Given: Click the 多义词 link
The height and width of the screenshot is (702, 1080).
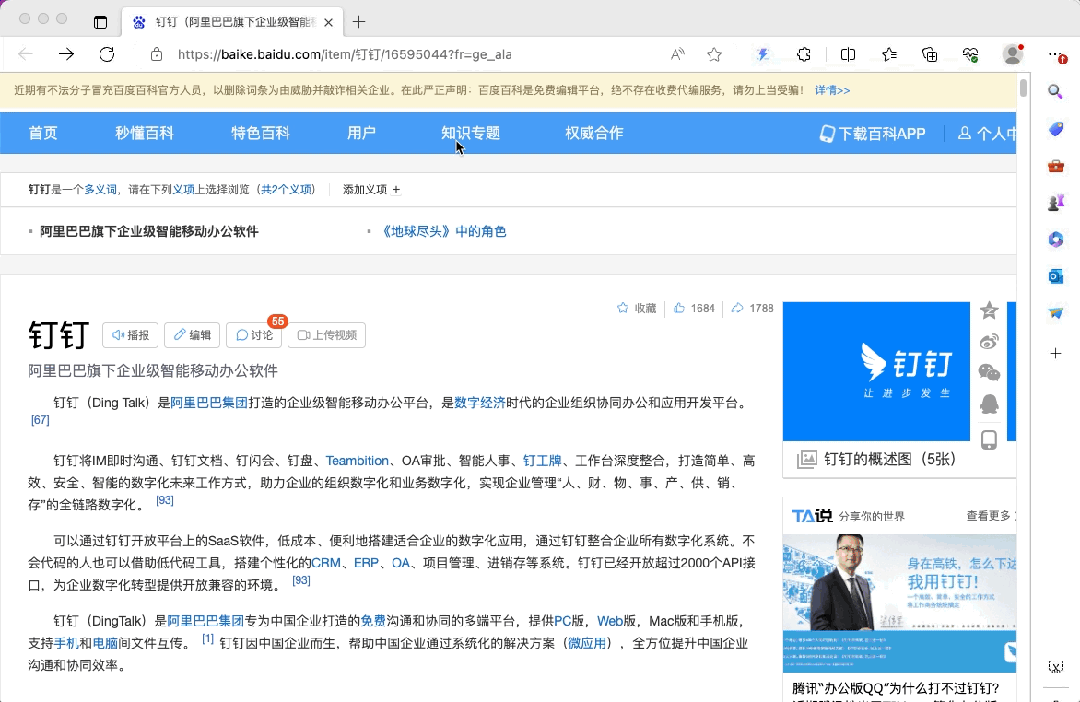Looking at the screenshot, I should click(x=101, y=189).
